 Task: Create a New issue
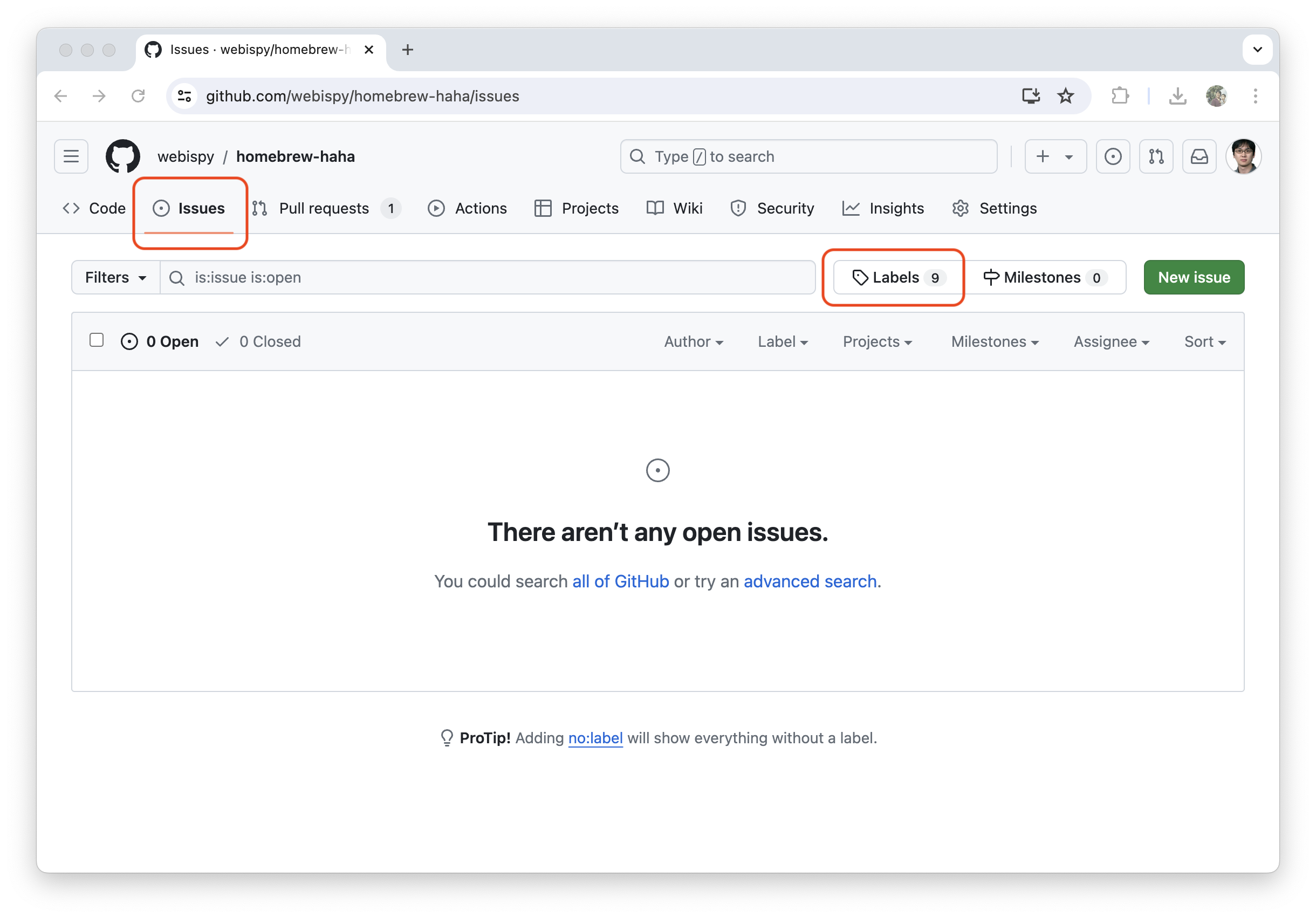(1194, 277)
